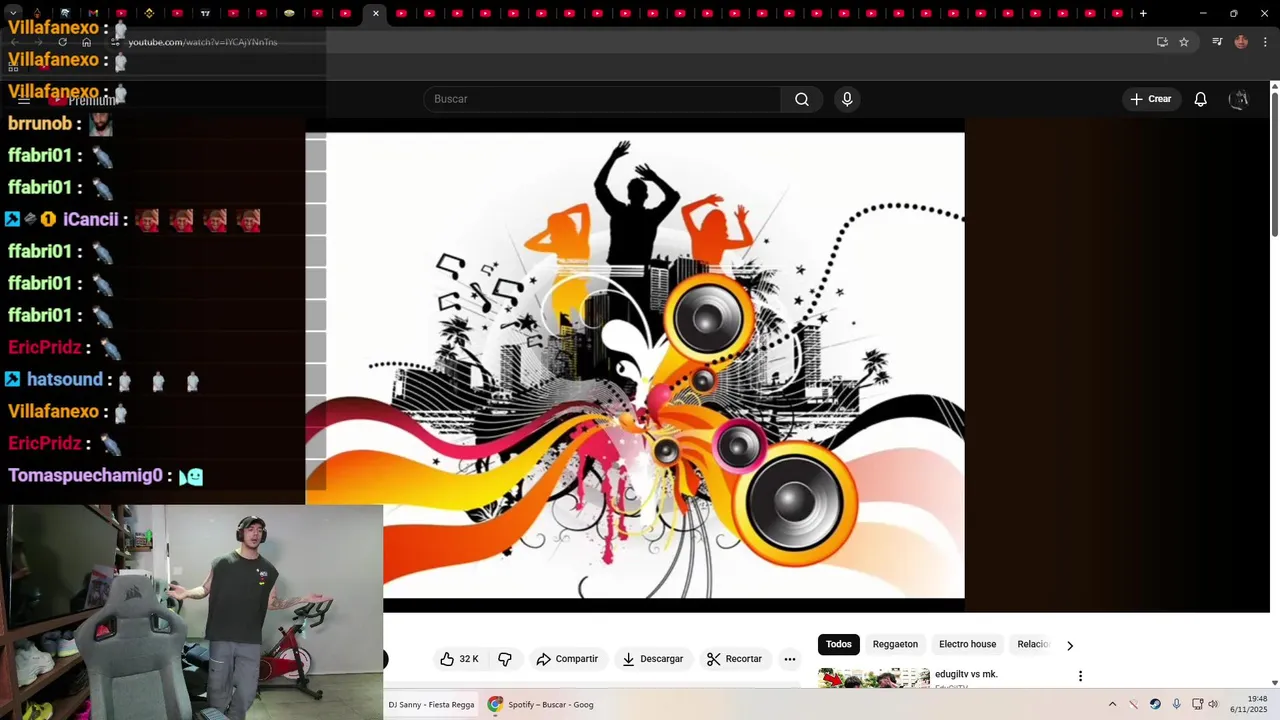Image resolution: width=1280 pixels, height=720 pixels.
Task: Select the Todos chip
Action: 839,644
